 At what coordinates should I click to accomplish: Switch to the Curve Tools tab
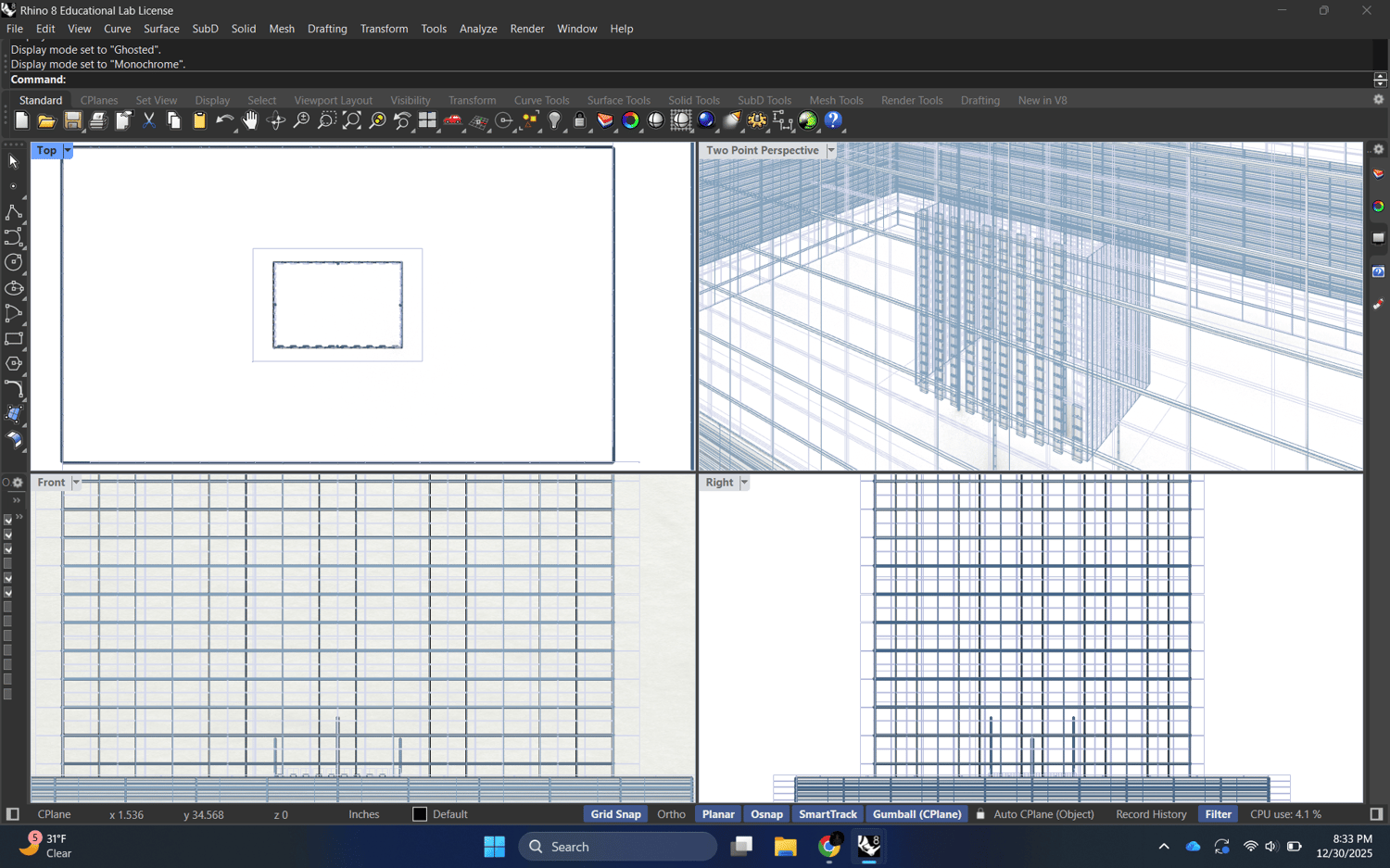pyautogui.click(x=541, y=100)
